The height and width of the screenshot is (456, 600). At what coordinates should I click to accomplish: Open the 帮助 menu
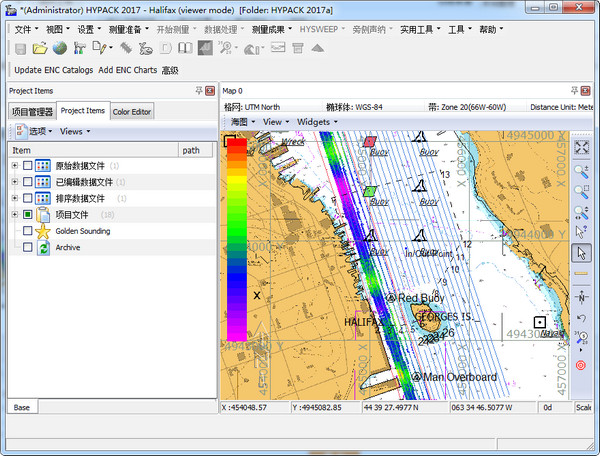491,29
